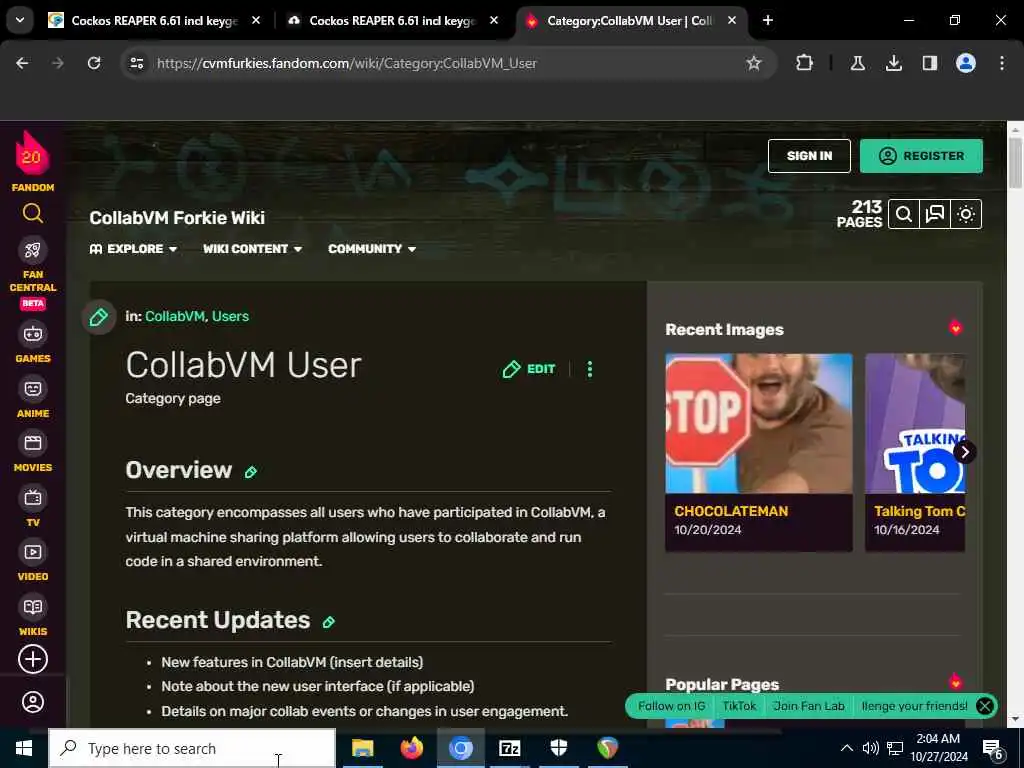Open the Talking Tom image thumbnail
The width and height of the screenshot is (1024, 768).
point(915,424)
